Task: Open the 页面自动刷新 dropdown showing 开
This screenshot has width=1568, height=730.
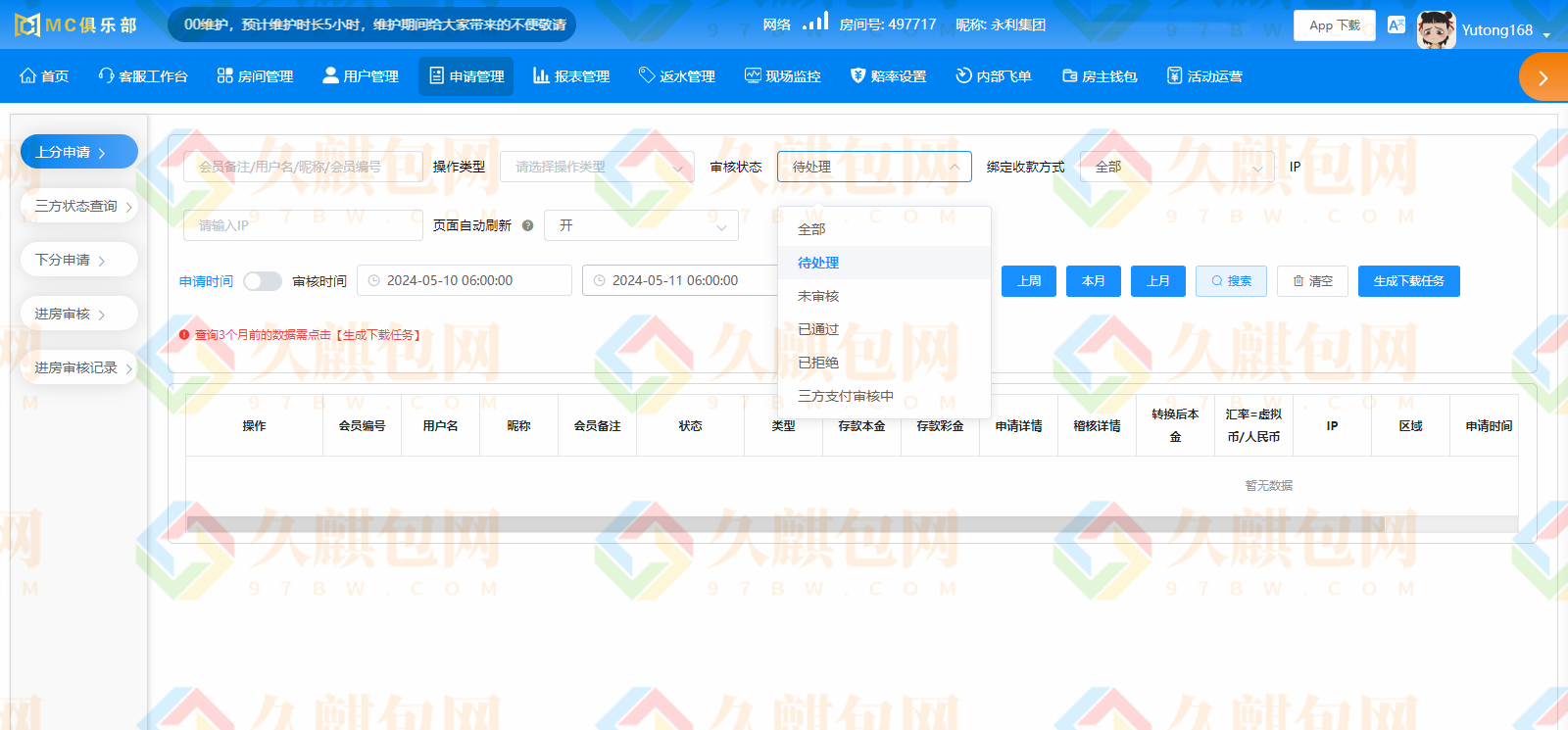Action: pos(641,225)
